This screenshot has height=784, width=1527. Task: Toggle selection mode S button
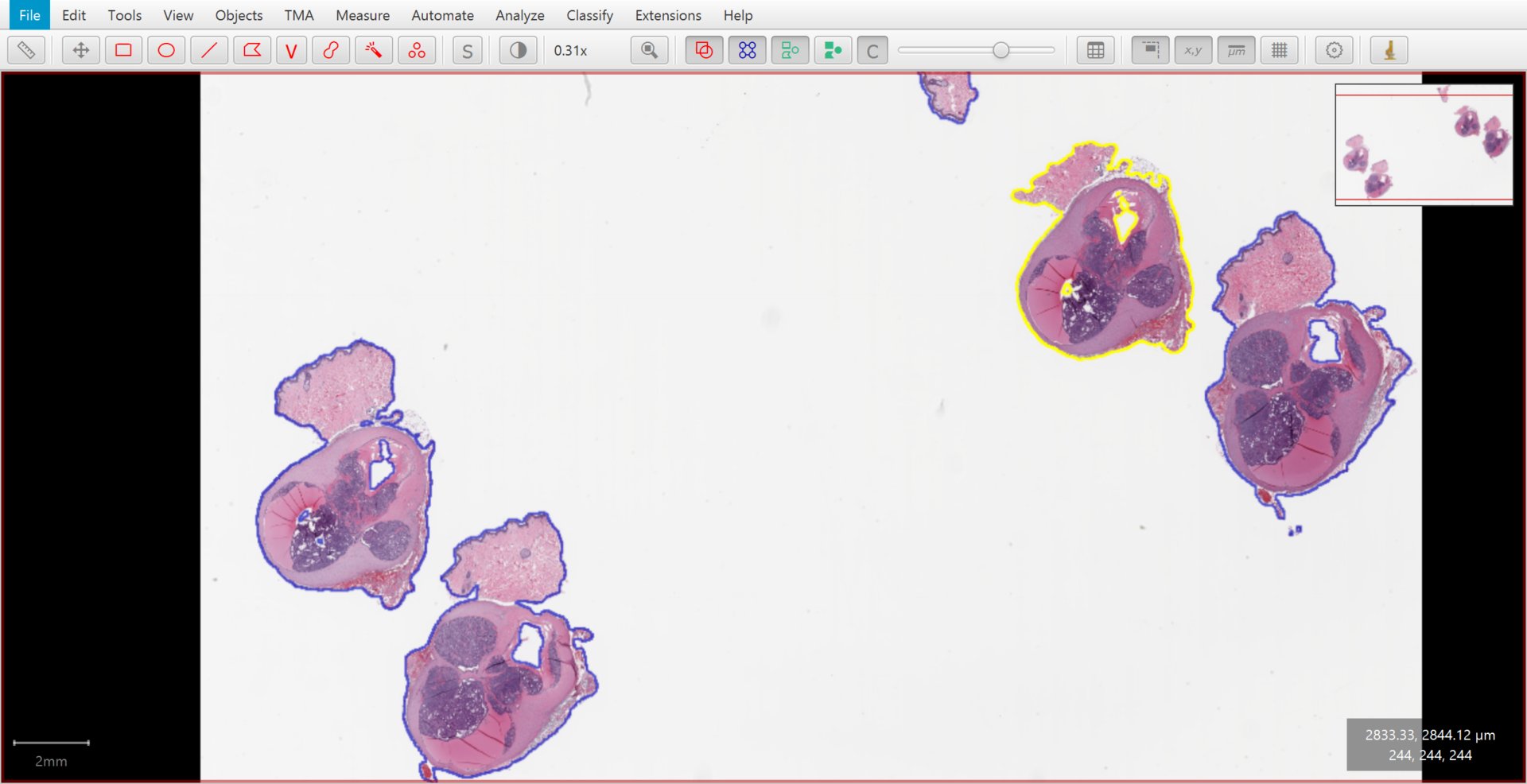point(468,50)
